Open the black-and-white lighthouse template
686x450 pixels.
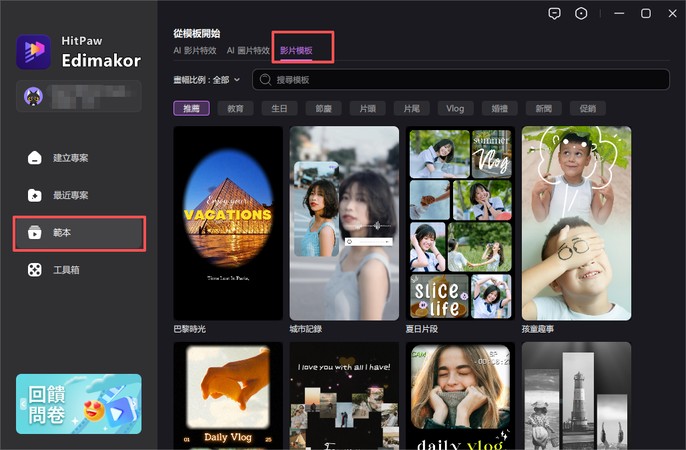[576, 396]
